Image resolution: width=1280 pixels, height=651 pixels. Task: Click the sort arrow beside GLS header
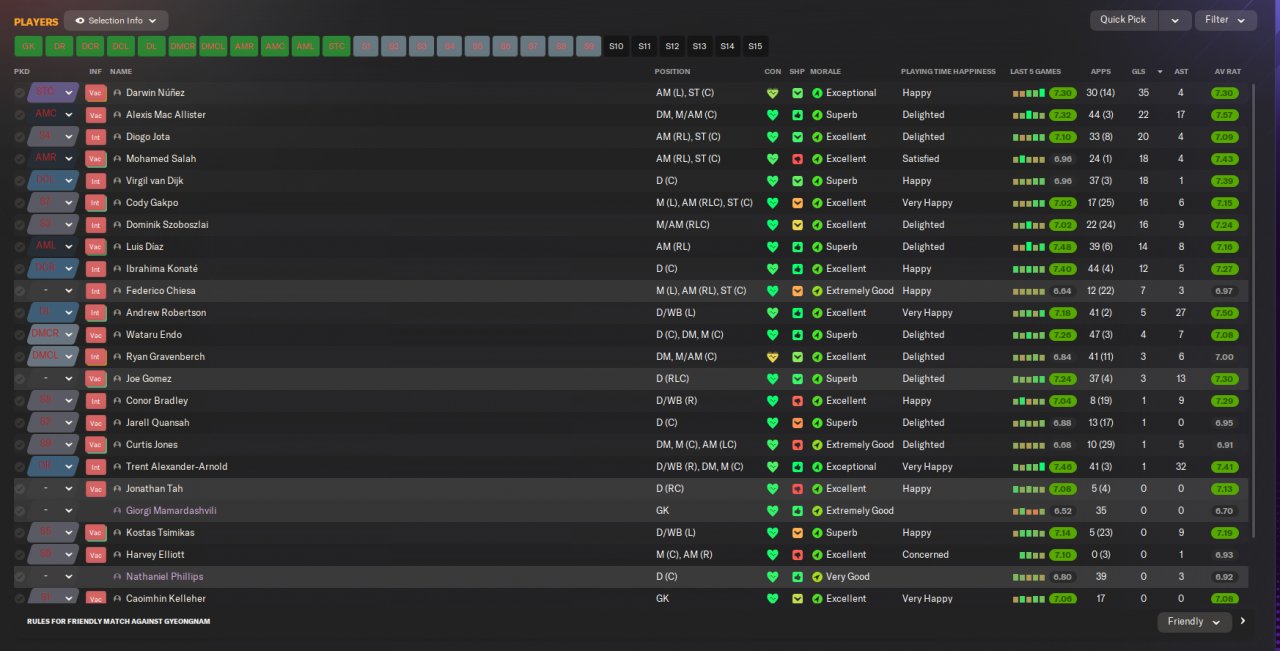pos(1160,72)
